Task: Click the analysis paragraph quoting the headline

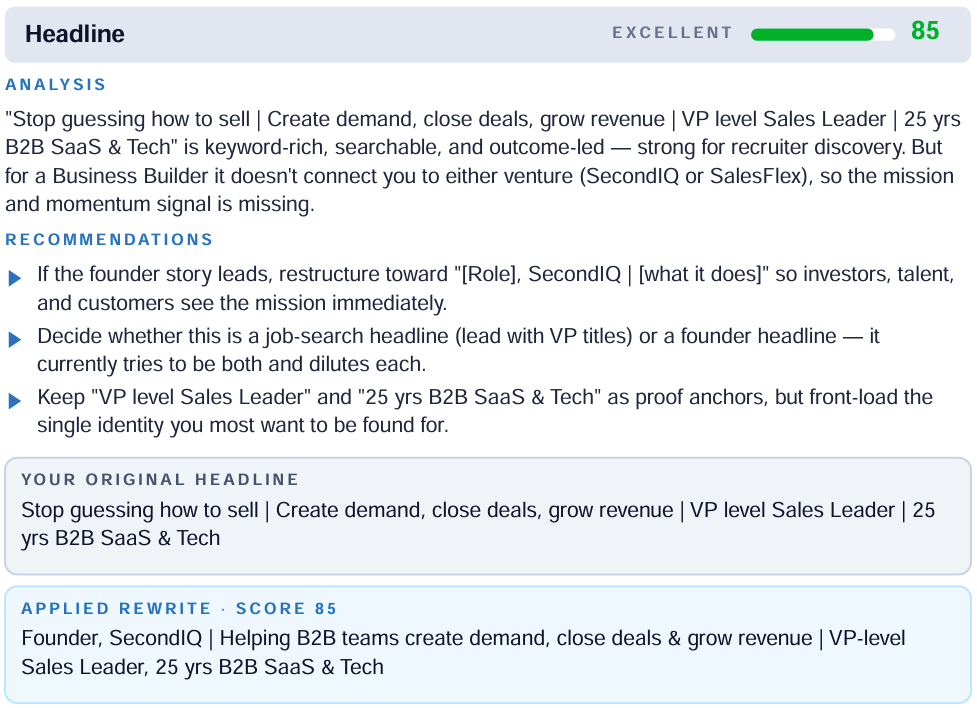Action: (483, 161)
